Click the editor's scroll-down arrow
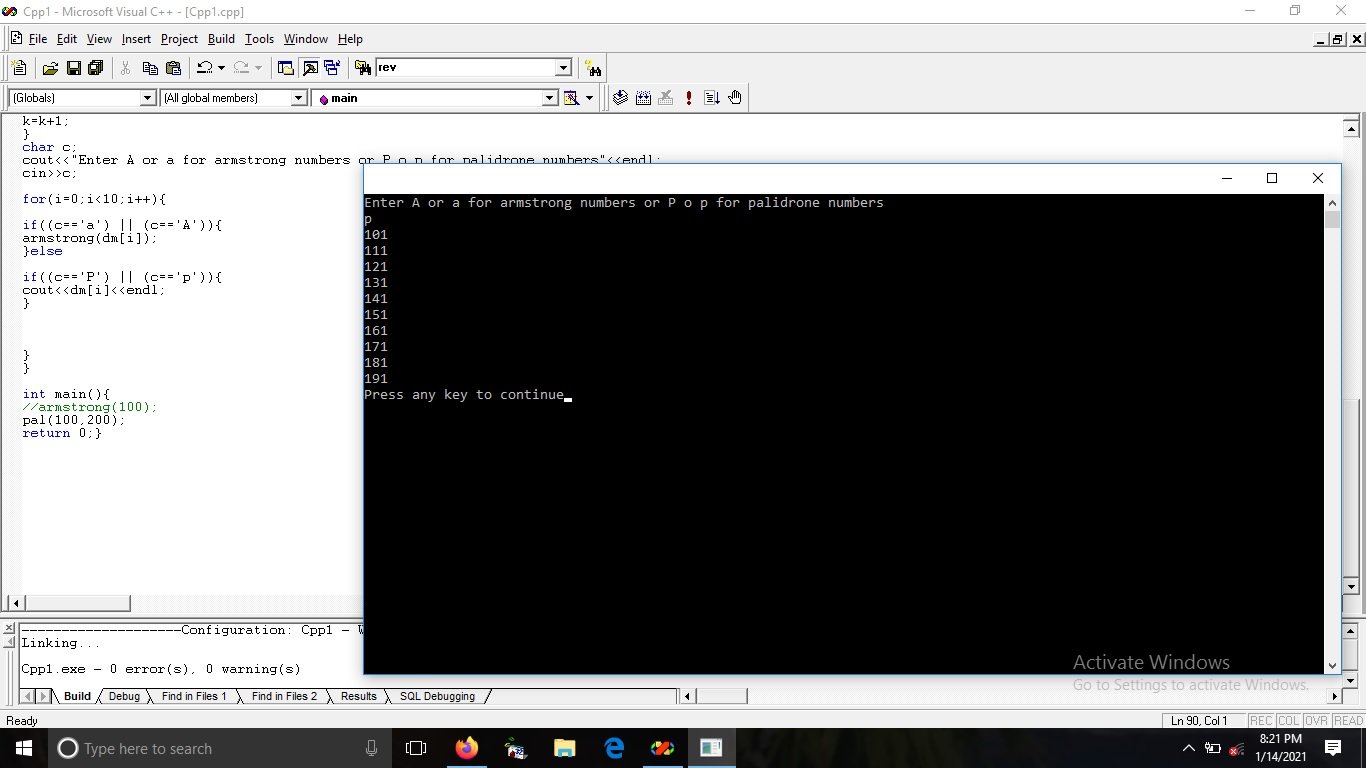Screen dimensions: 1366x768 pyautogui.click(x=1351, y=587)
